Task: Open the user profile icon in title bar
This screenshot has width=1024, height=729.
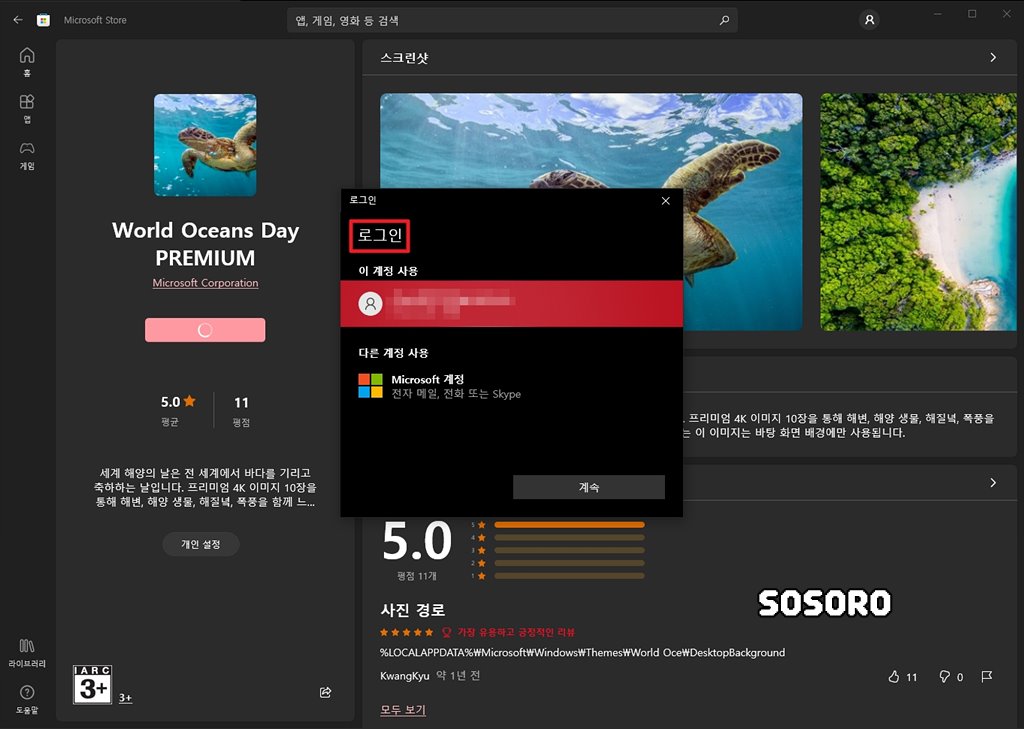Action: pyautogui.click(x=869, y=20)
